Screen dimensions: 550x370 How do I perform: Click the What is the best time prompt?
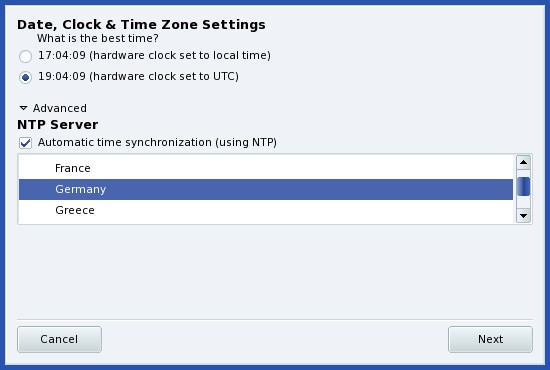point(98,38)
